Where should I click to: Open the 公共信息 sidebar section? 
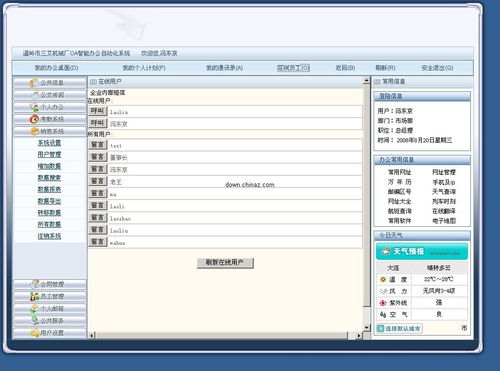click(x=50, y=83)
